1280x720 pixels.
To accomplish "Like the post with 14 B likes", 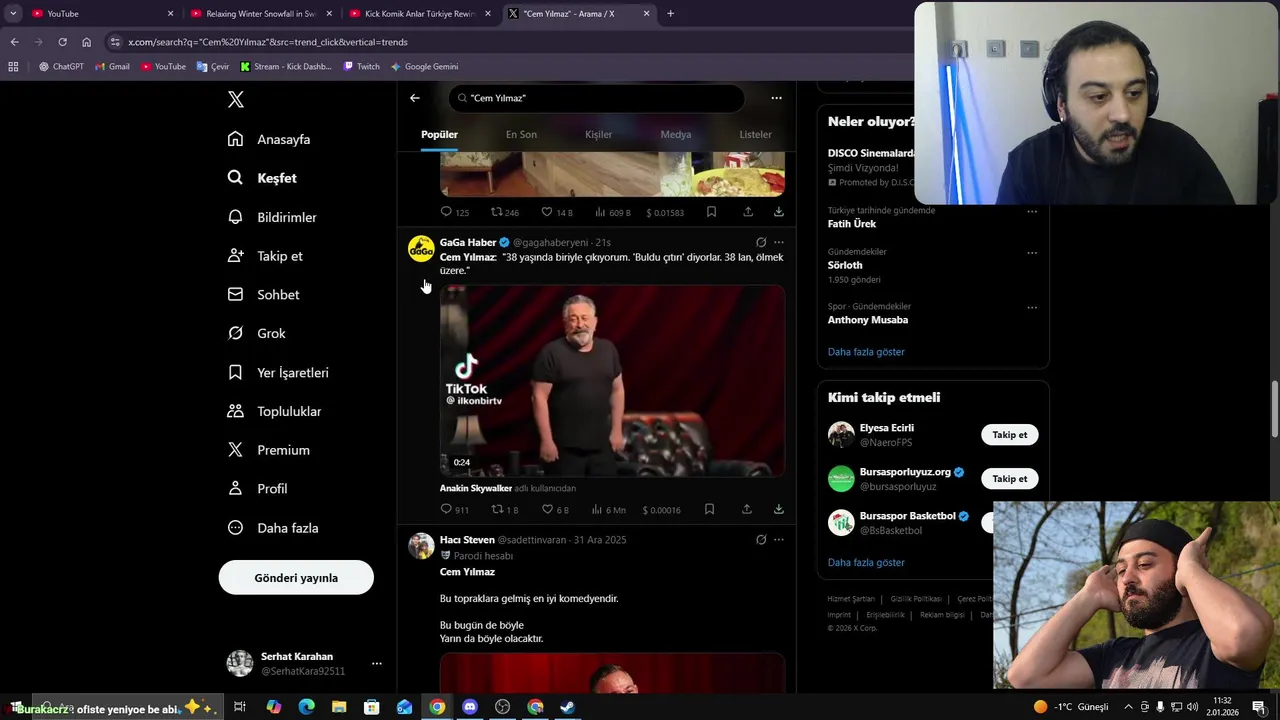I will click(x=557, y=212).
